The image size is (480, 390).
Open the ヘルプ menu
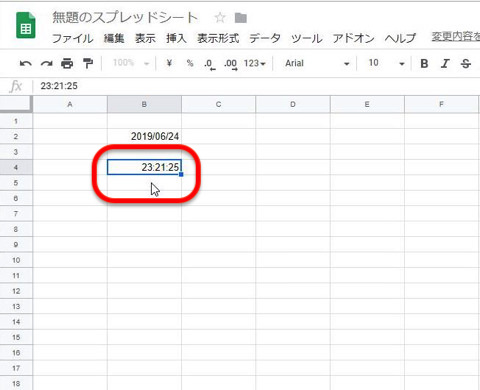click(400, 38)
